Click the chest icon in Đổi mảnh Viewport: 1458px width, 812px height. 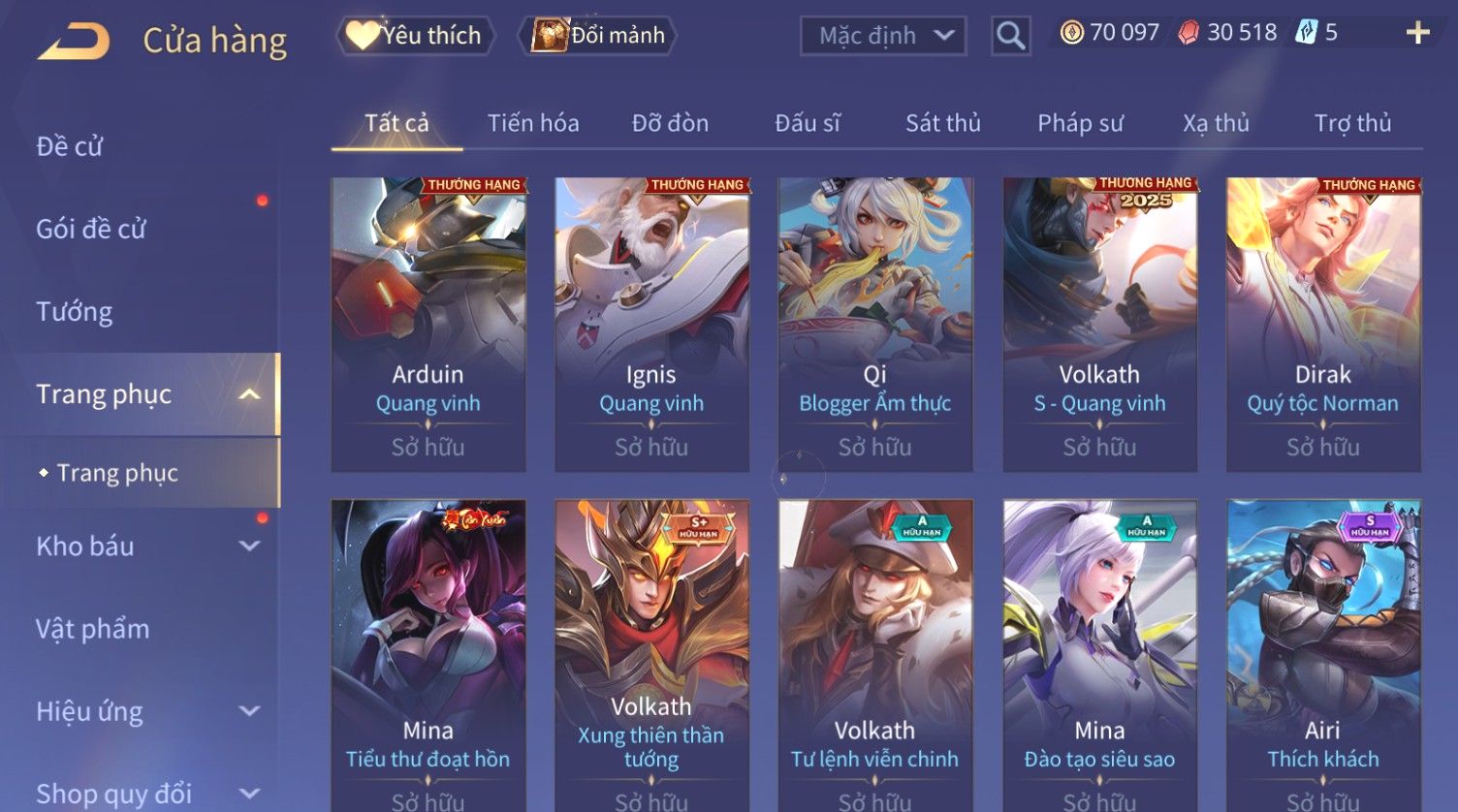550,35
